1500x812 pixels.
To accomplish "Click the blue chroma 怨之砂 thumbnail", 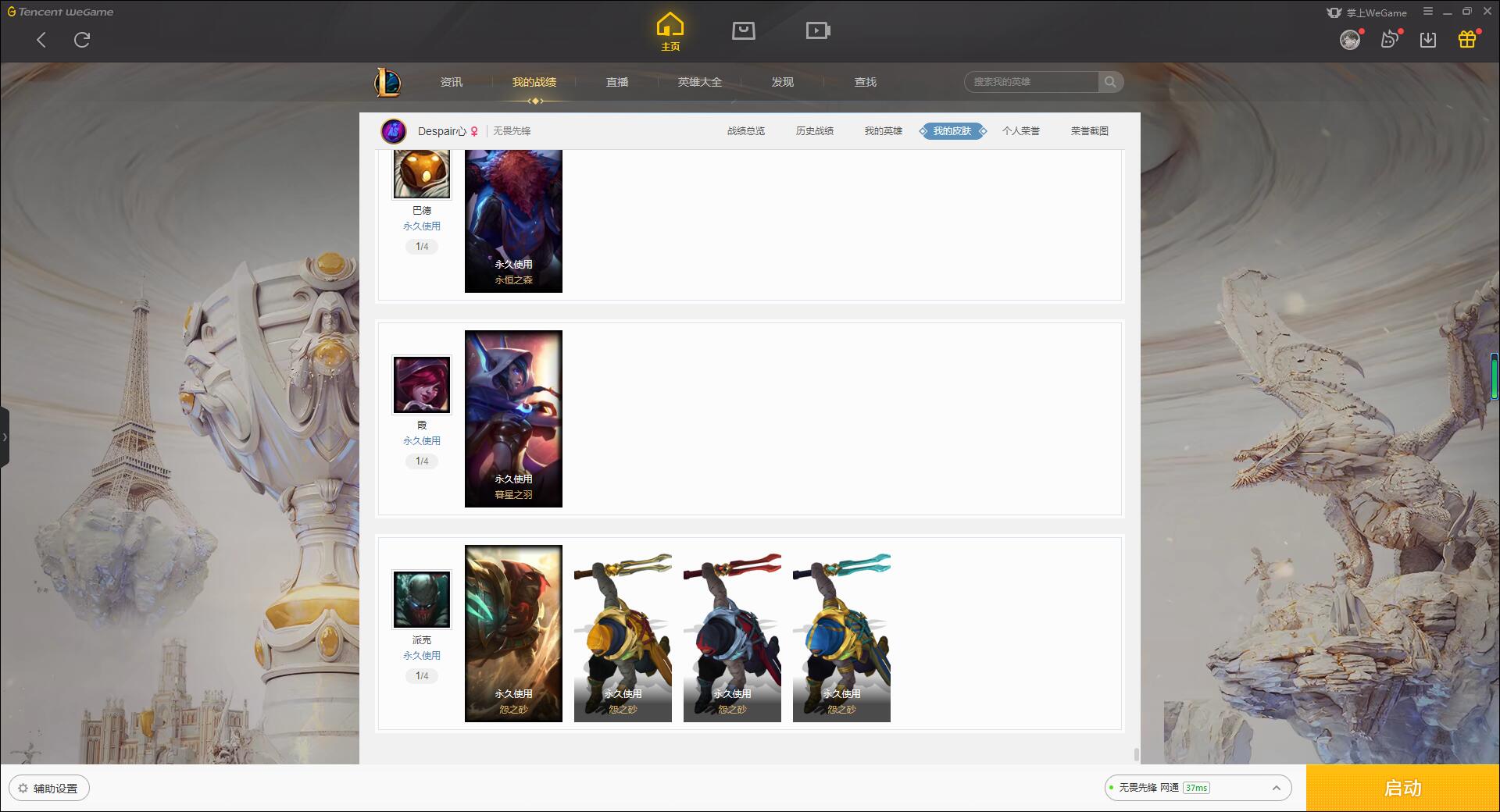I will click(x=841, y=633).
